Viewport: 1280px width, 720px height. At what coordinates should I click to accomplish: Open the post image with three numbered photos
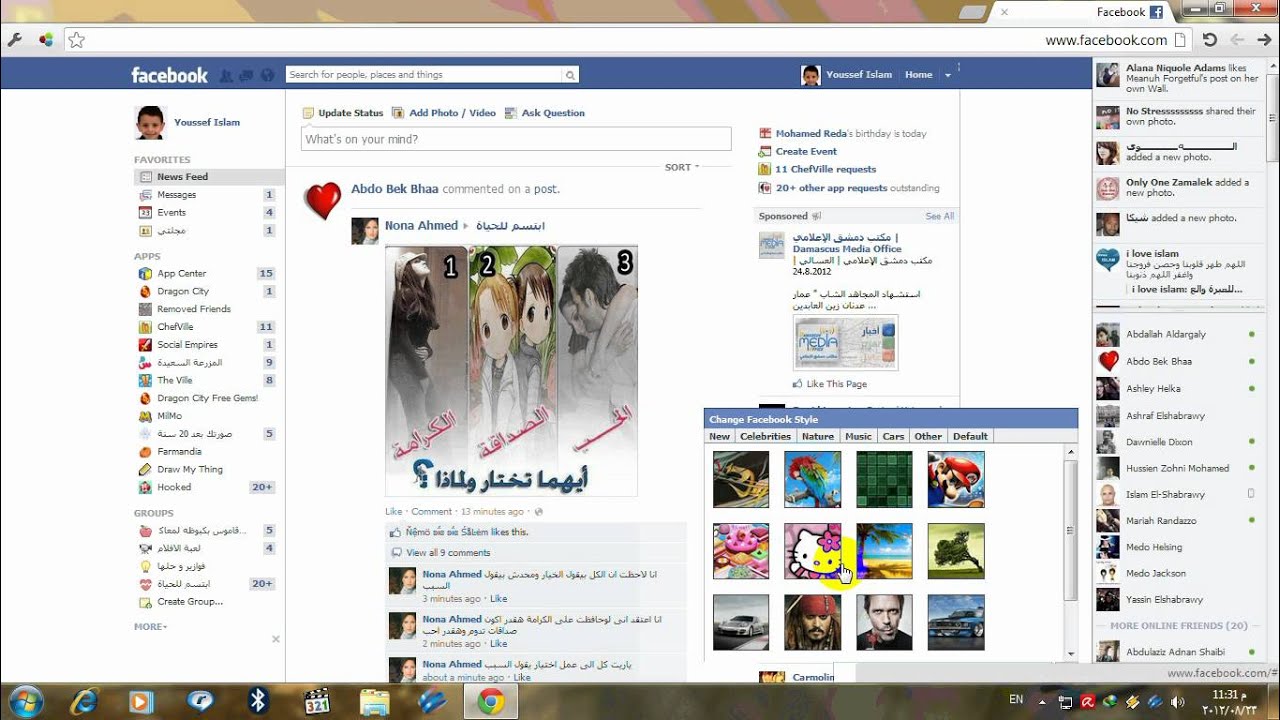511,371
